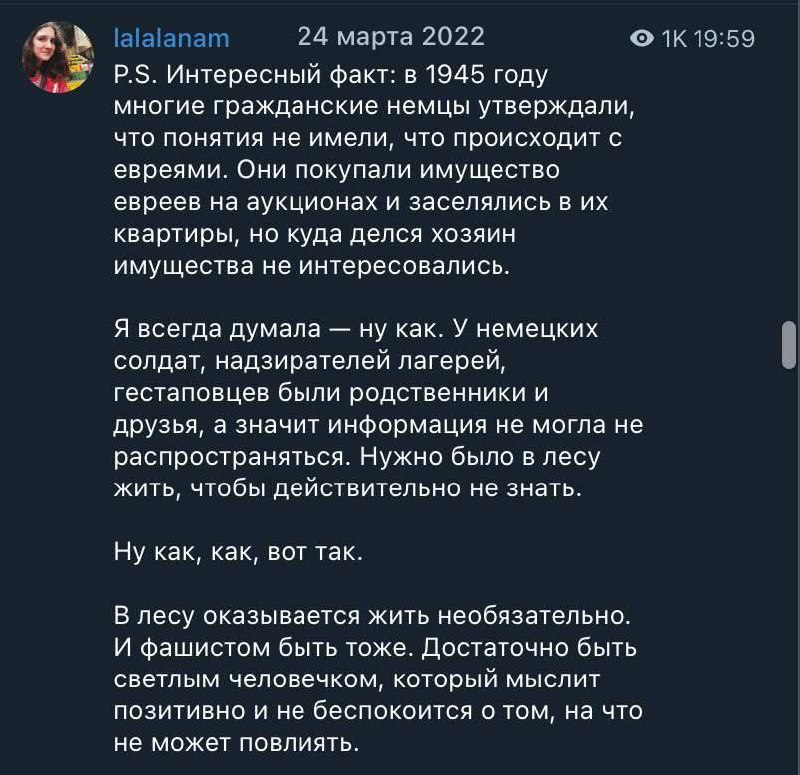The height and width of the screenshot is (775, 800).
Task: Click the line beginning В лесу оказывается
Action: click(369, 616)
